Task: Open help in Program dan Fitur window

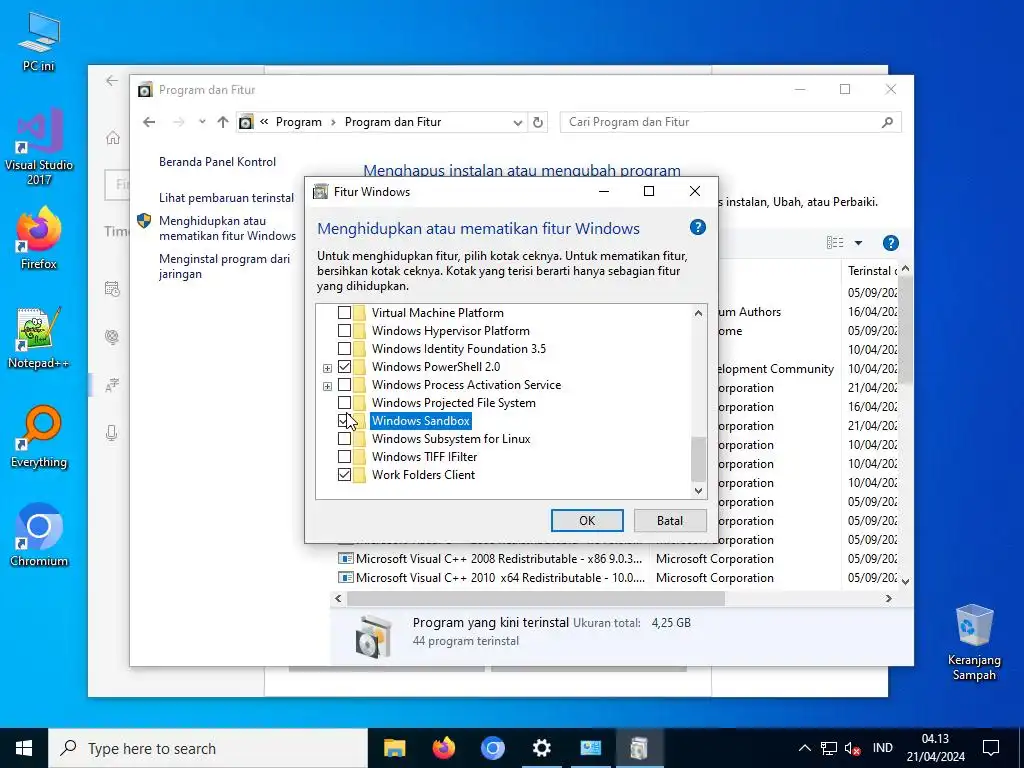Action: (890, 243)
